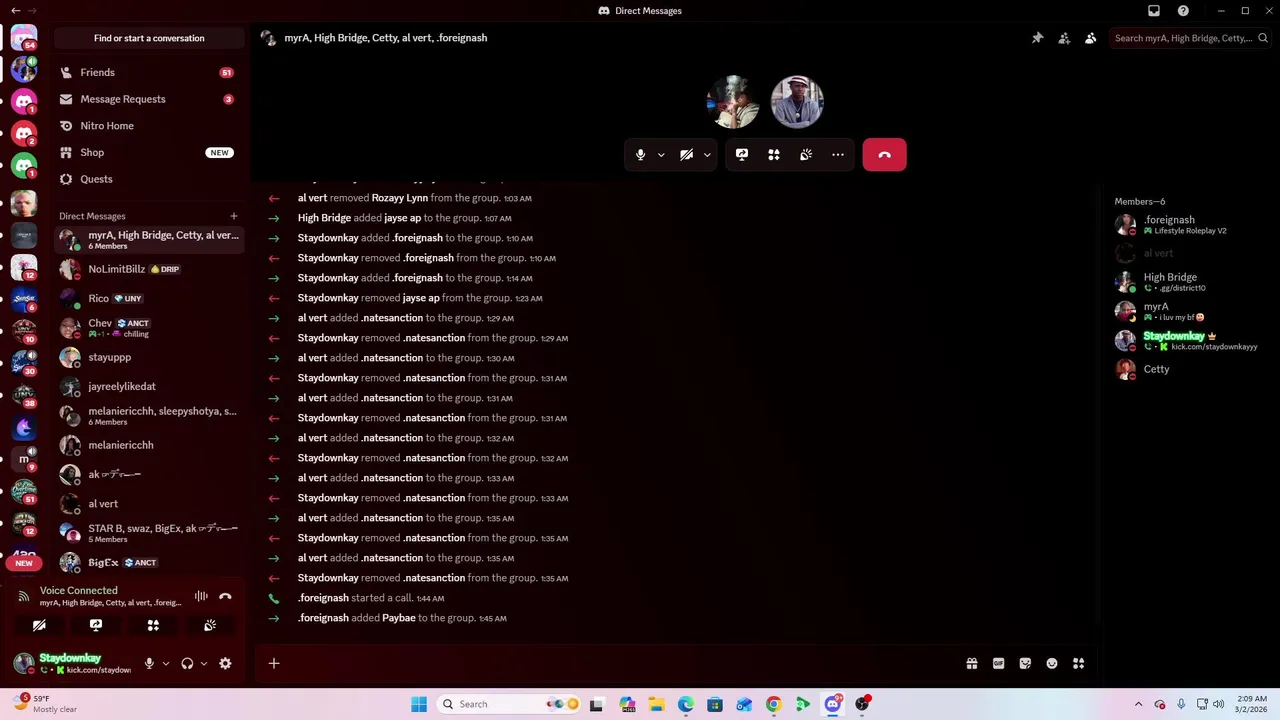Viewport: 1280px width, 720px height.
Task: Toggle noise suppression in voice panel
Action: click(201, 597)
